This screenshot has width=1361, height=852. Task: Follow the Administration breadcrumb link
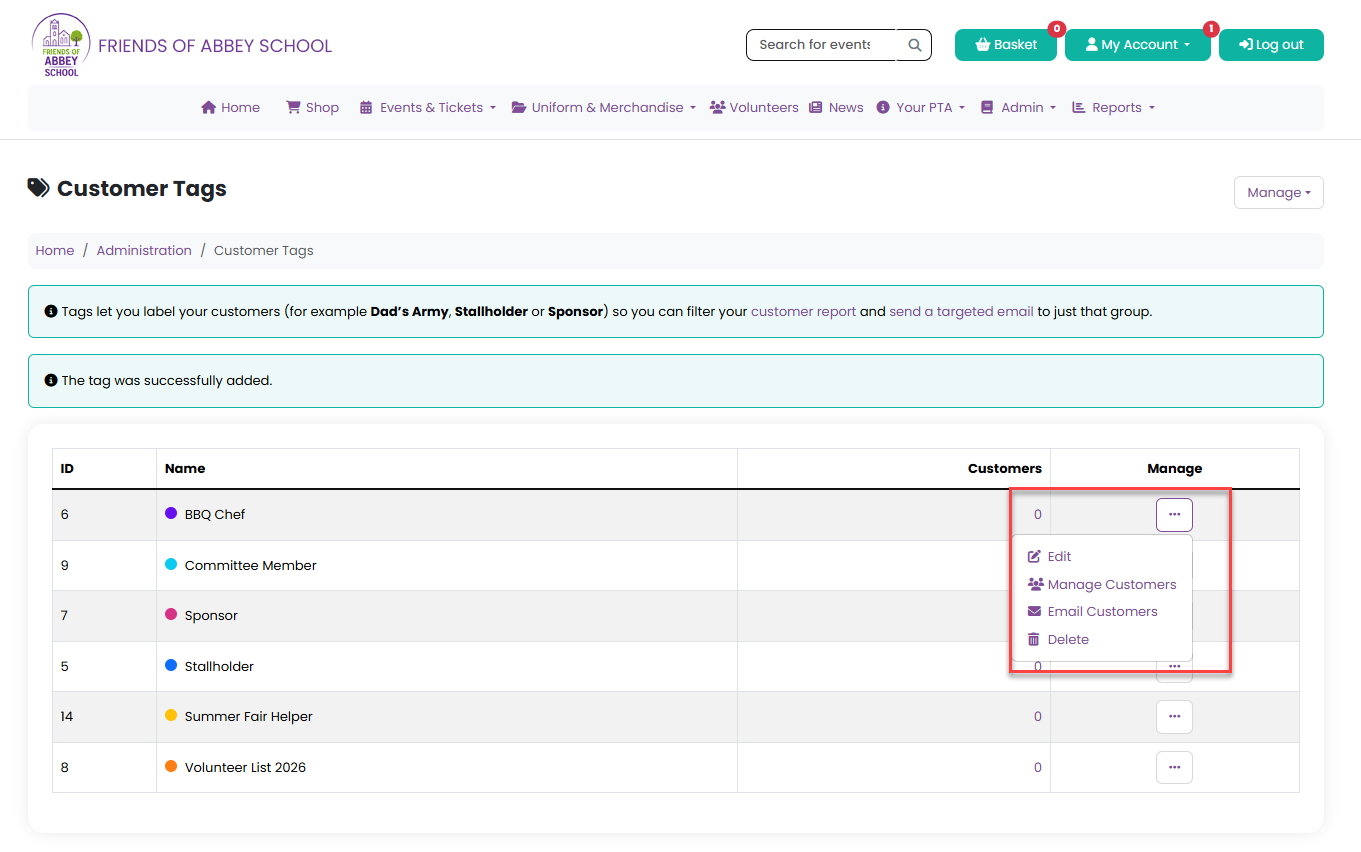(x=144, y=251)
